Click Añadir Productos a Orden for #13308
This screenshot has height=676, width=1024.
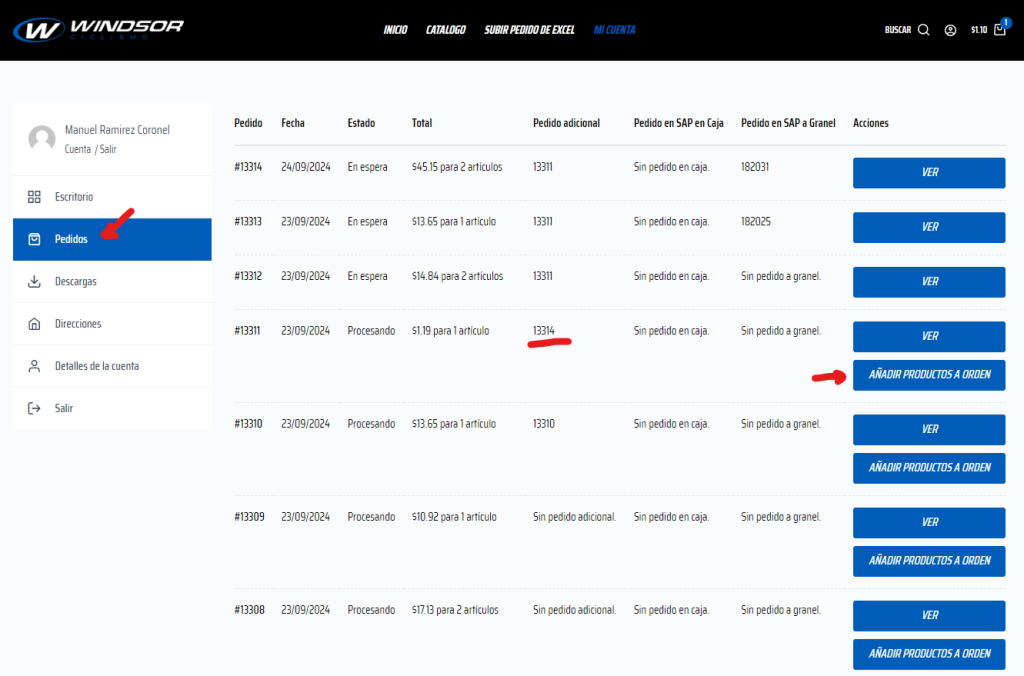[928, 653]
